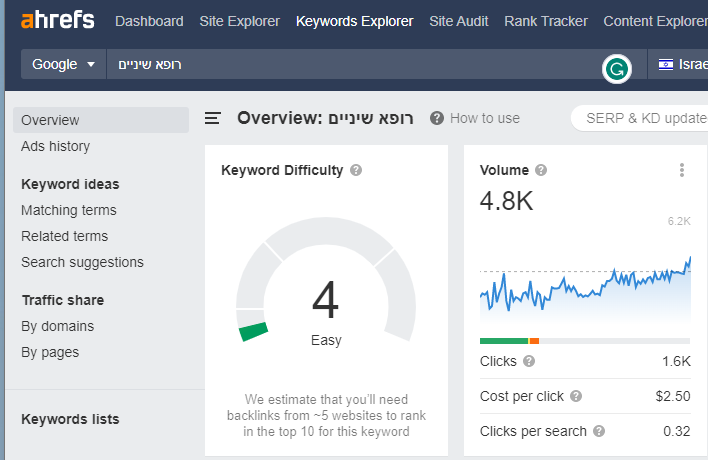Click the 6.2K chart axis label
The image size is (708, 460).
(679, 221)
